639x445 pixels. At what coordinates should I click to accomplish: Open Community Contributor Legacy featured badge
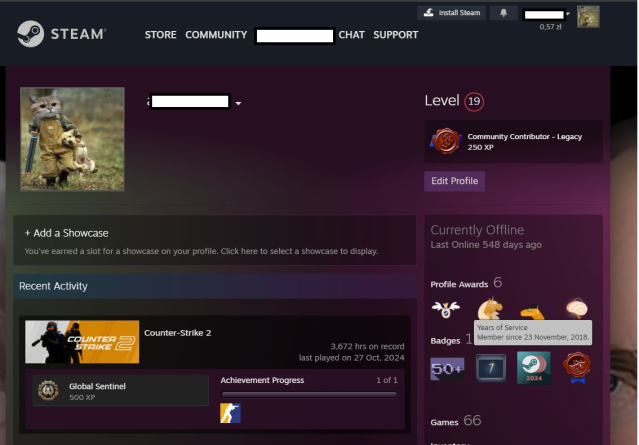[513, 141]
